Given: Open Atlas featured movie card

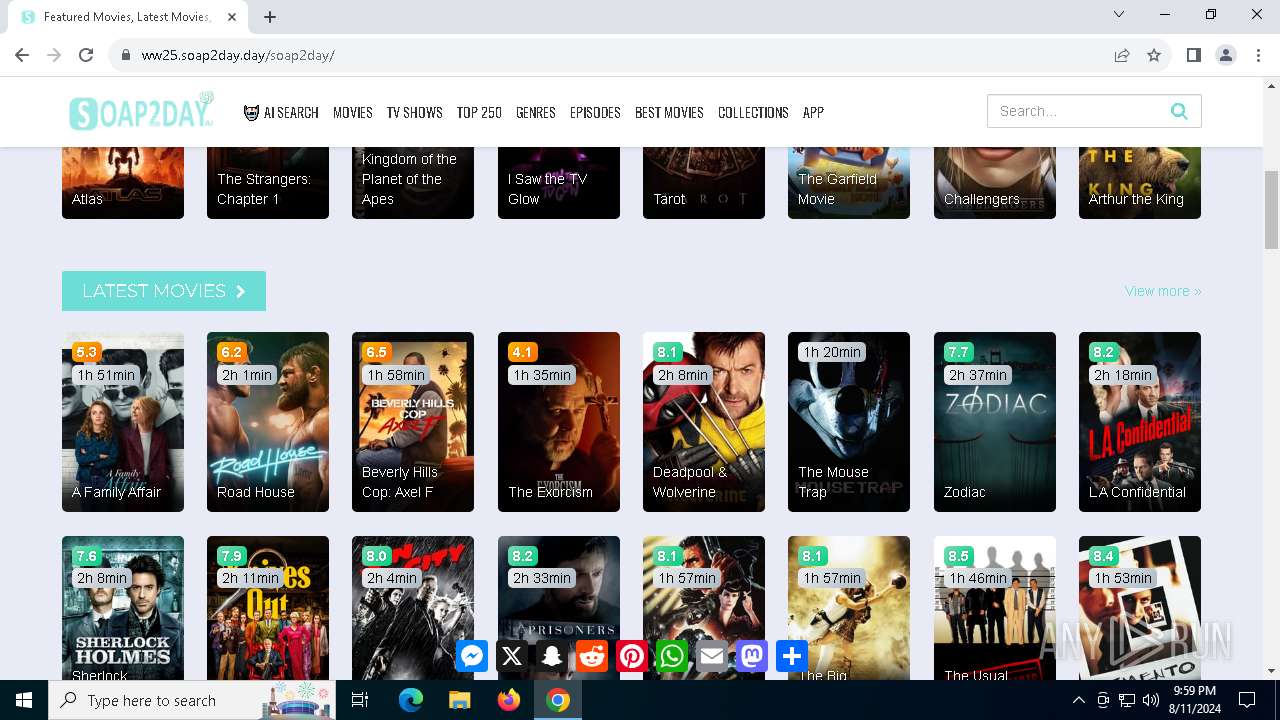Looking at the screenshot, I should 123,183.
